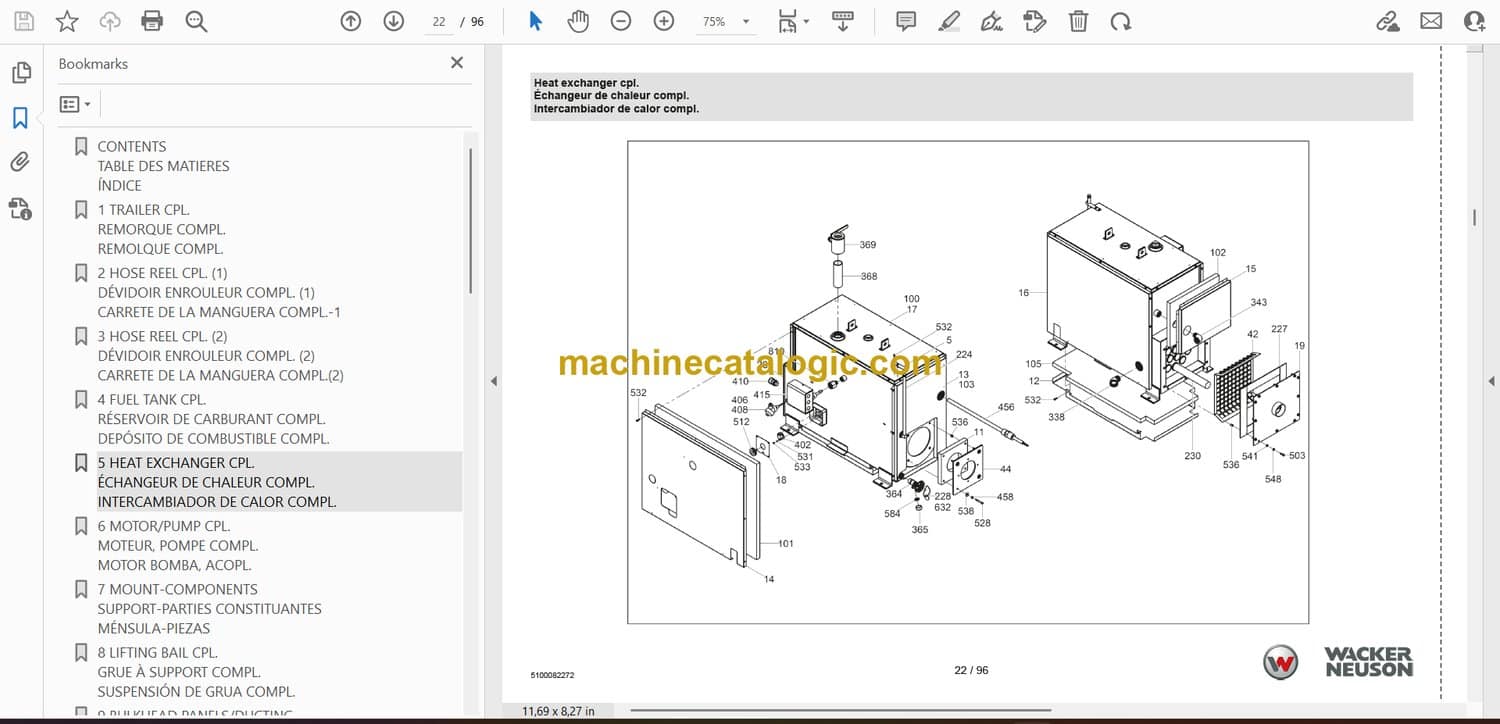Viewport: 1500px width, 724px height.
Task: Click the Print file icon
Action: click(x=152, y=21)
